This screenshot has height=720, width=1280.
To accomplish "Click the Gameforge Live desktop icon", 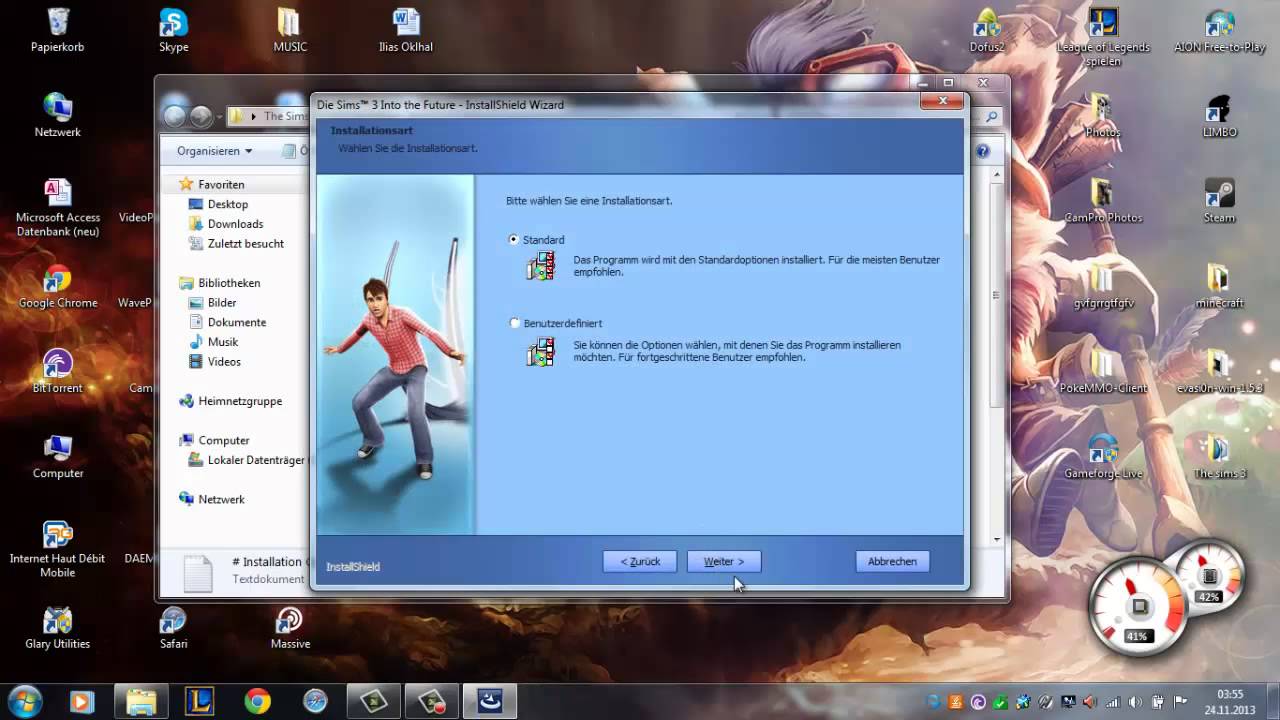I will click(1103, 456).
